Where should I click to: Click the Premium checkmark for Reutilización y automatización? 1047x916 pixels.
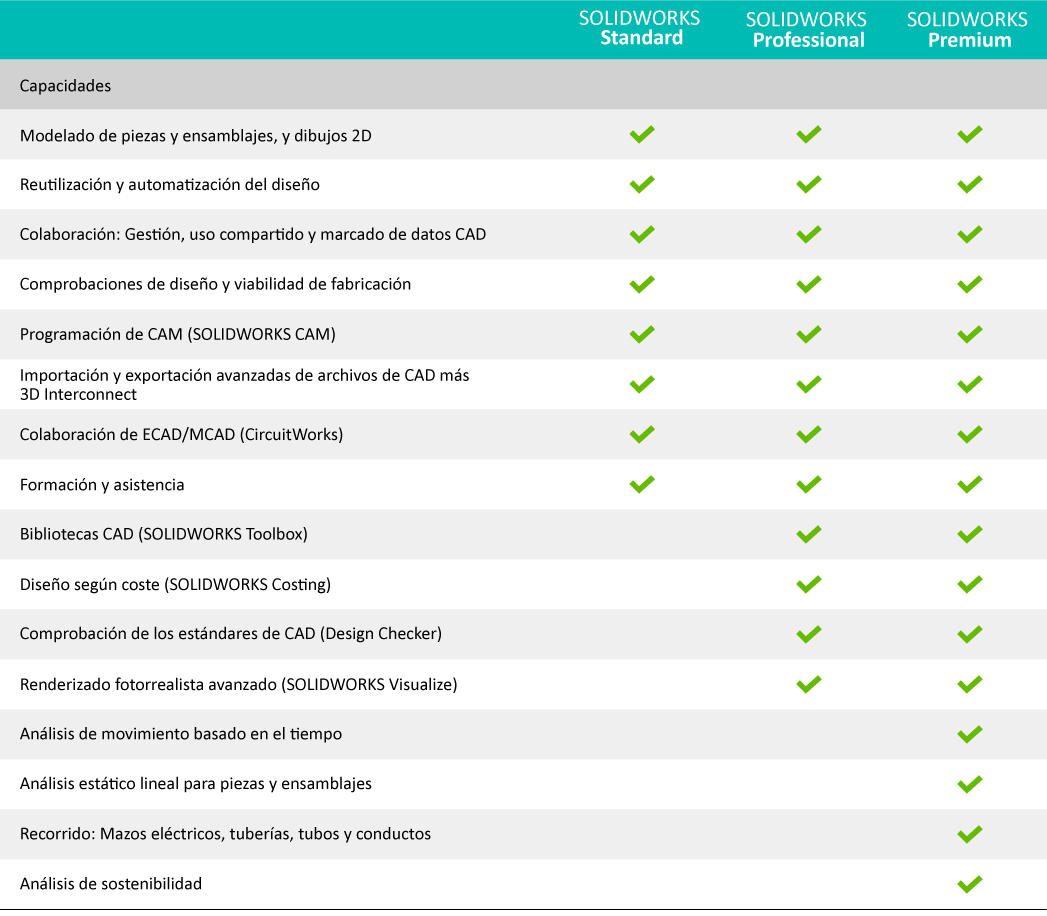click(970, 184)
